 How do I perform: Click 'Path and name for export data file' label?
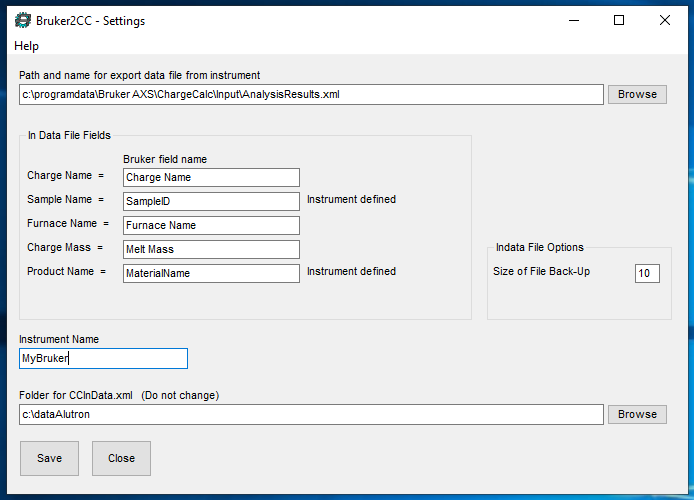pos(139,76)
